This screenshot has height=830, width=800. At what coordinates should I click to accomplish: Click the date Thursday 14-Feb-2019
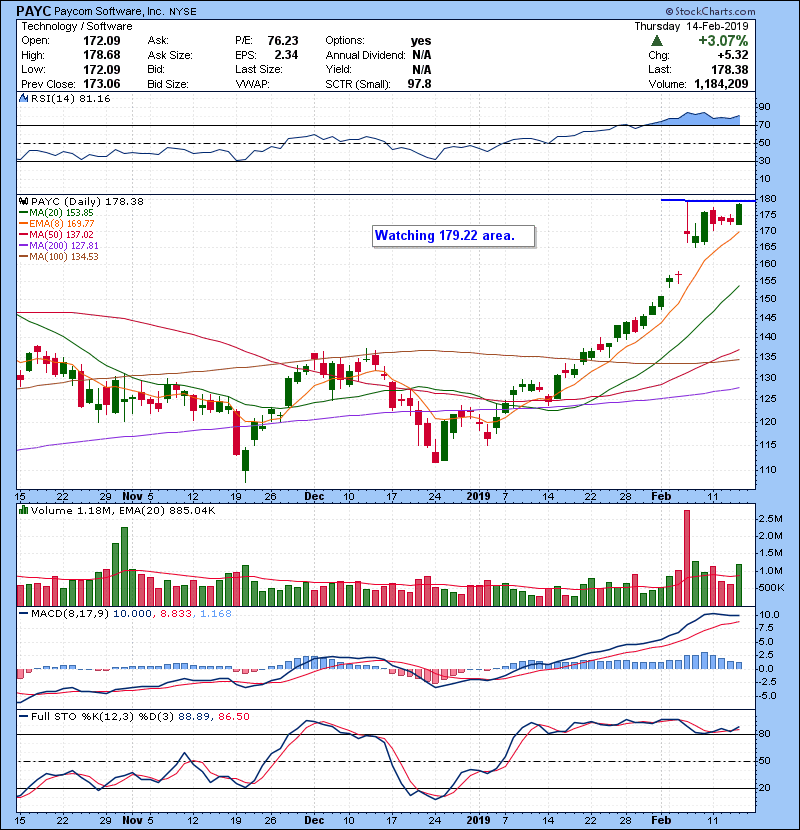coord(691,26)
